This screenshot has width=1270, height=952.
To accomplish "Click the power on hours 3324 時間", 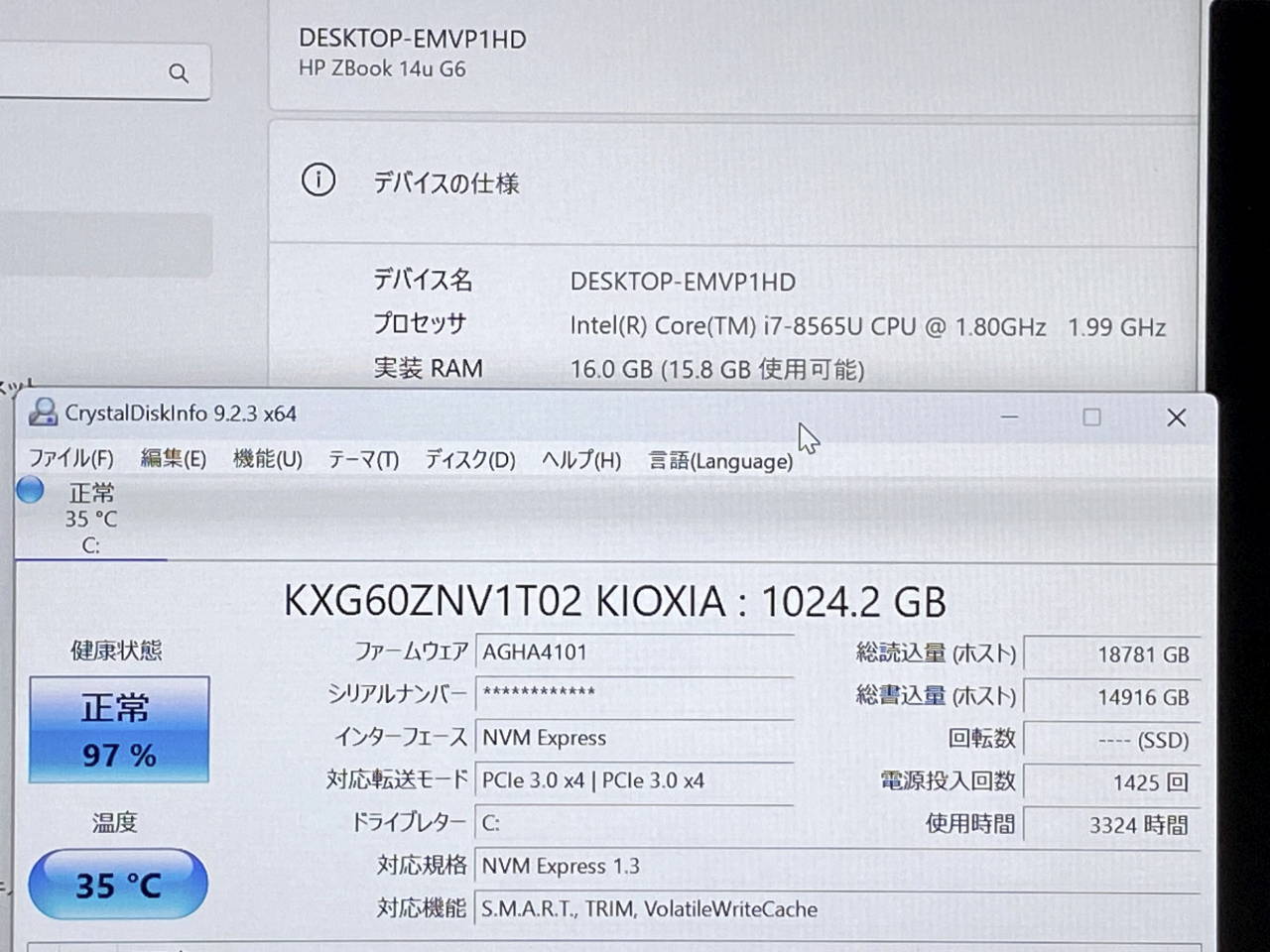I will (x=1112, y=825).
